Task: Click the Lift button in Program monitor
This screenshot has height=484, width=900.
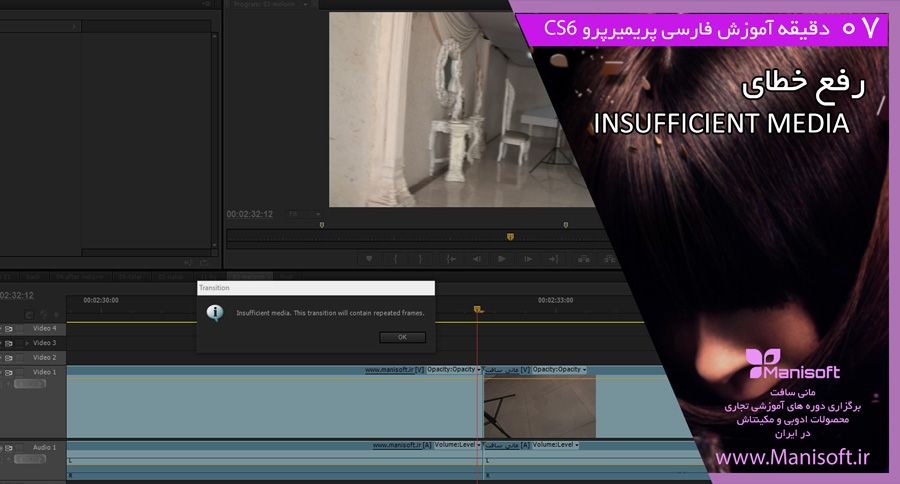Action: click(x=584, y=259)
